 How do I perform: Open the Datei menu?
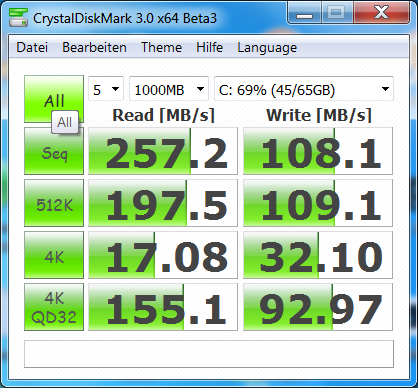tap(32, 47)
